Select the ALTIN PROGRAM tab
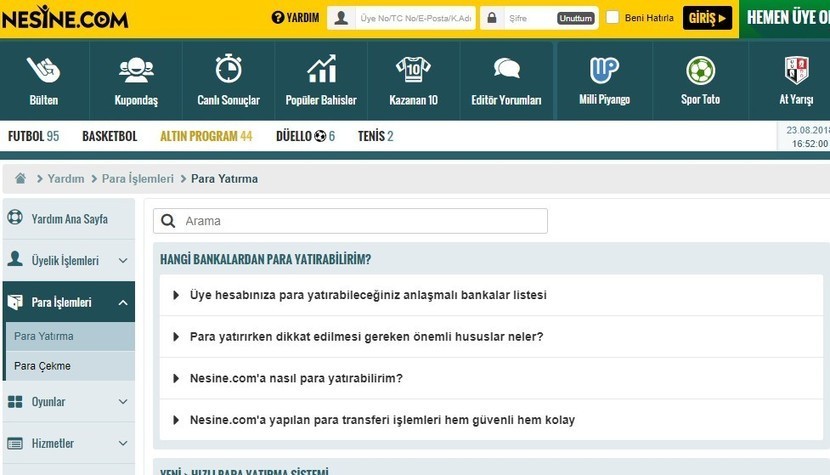The width and height of the screenshot is (830, 475). [x=206, y=136]
